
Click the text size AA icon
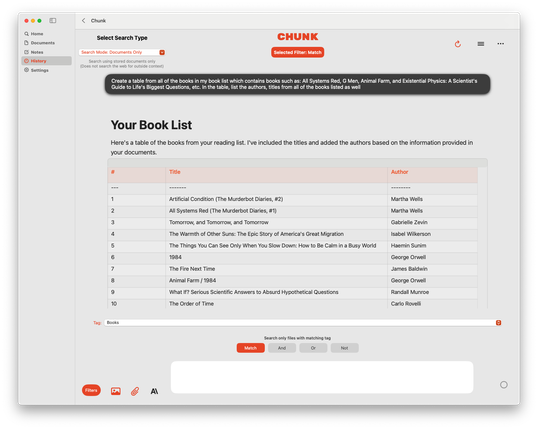coord(154,391)
